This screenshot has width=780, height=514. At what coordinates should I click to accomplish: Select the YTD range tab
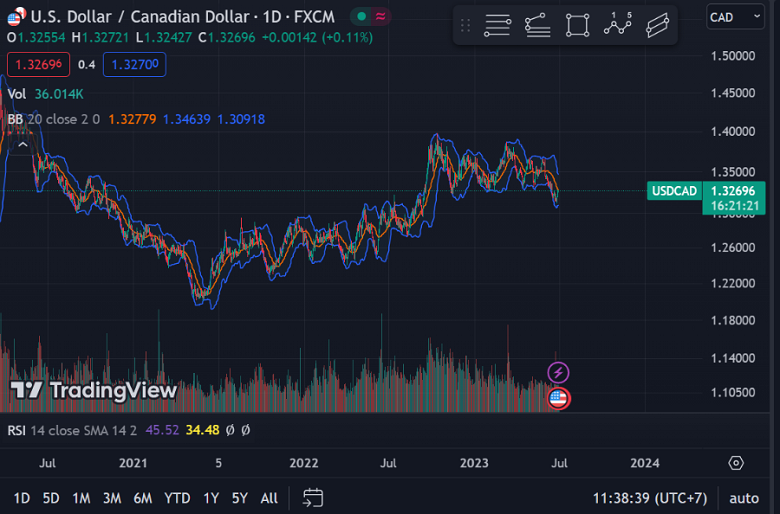(177, 497)
